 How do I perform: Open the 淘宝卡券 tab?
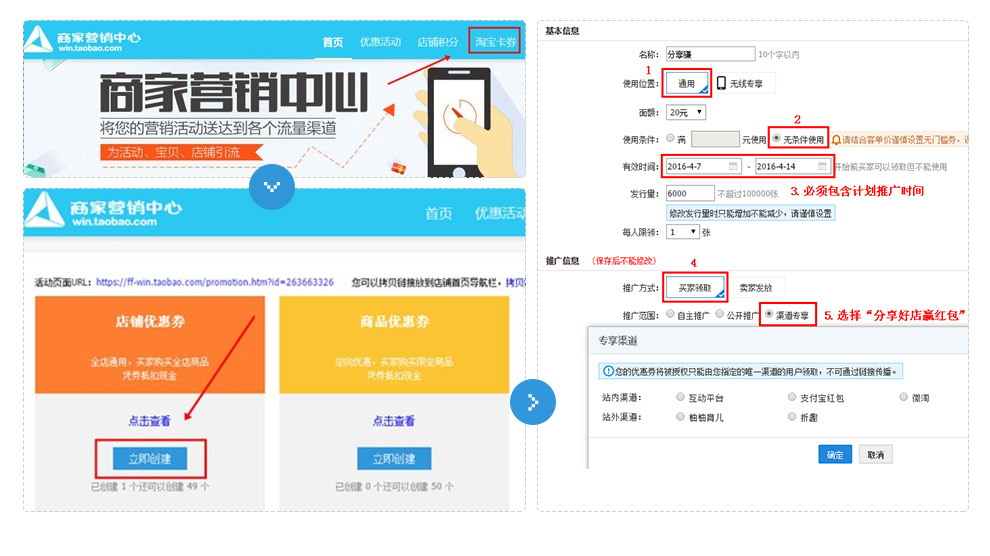tap(495, 42)
